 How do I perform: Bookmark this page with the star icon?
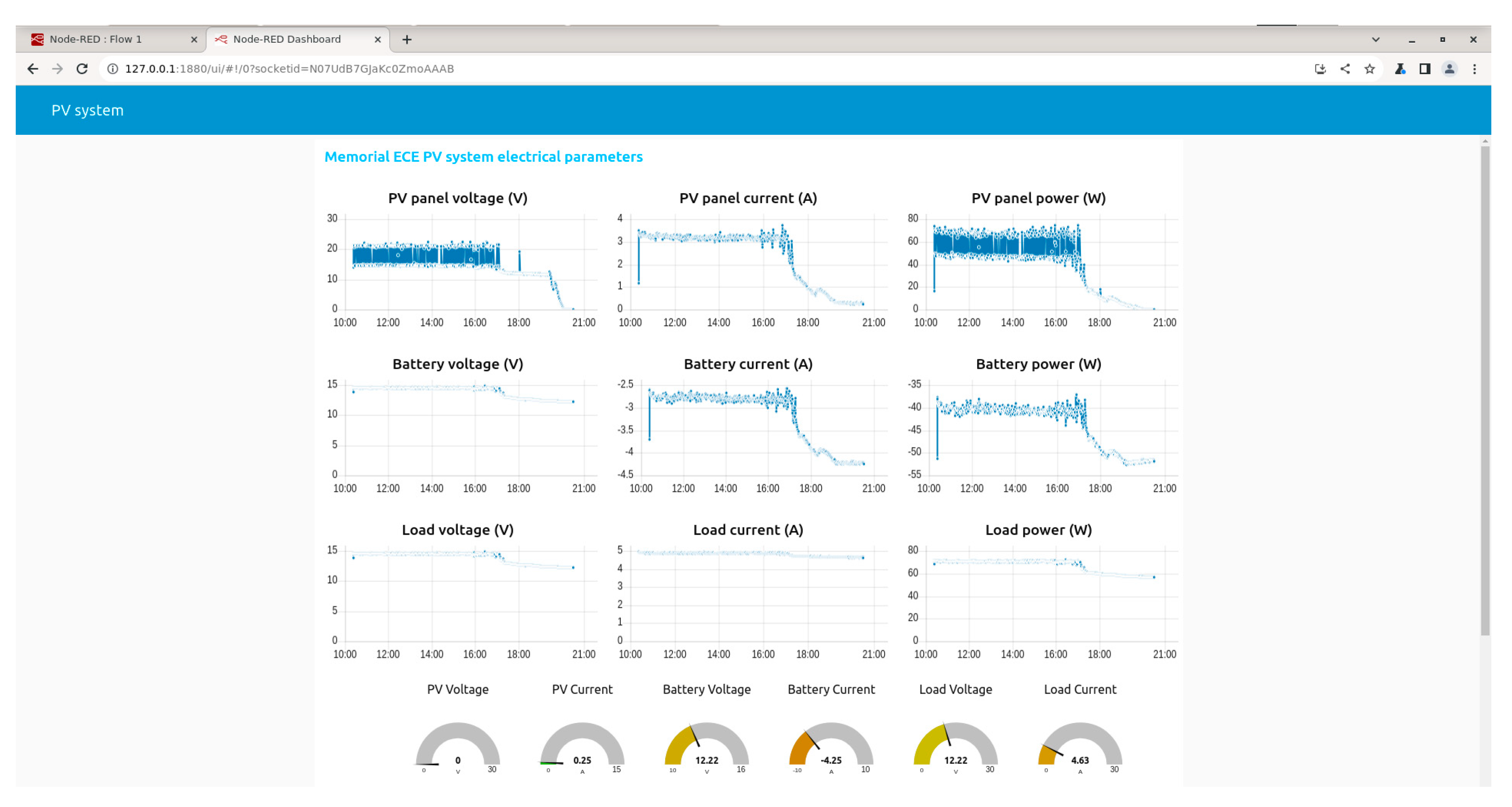(1370, 69)
